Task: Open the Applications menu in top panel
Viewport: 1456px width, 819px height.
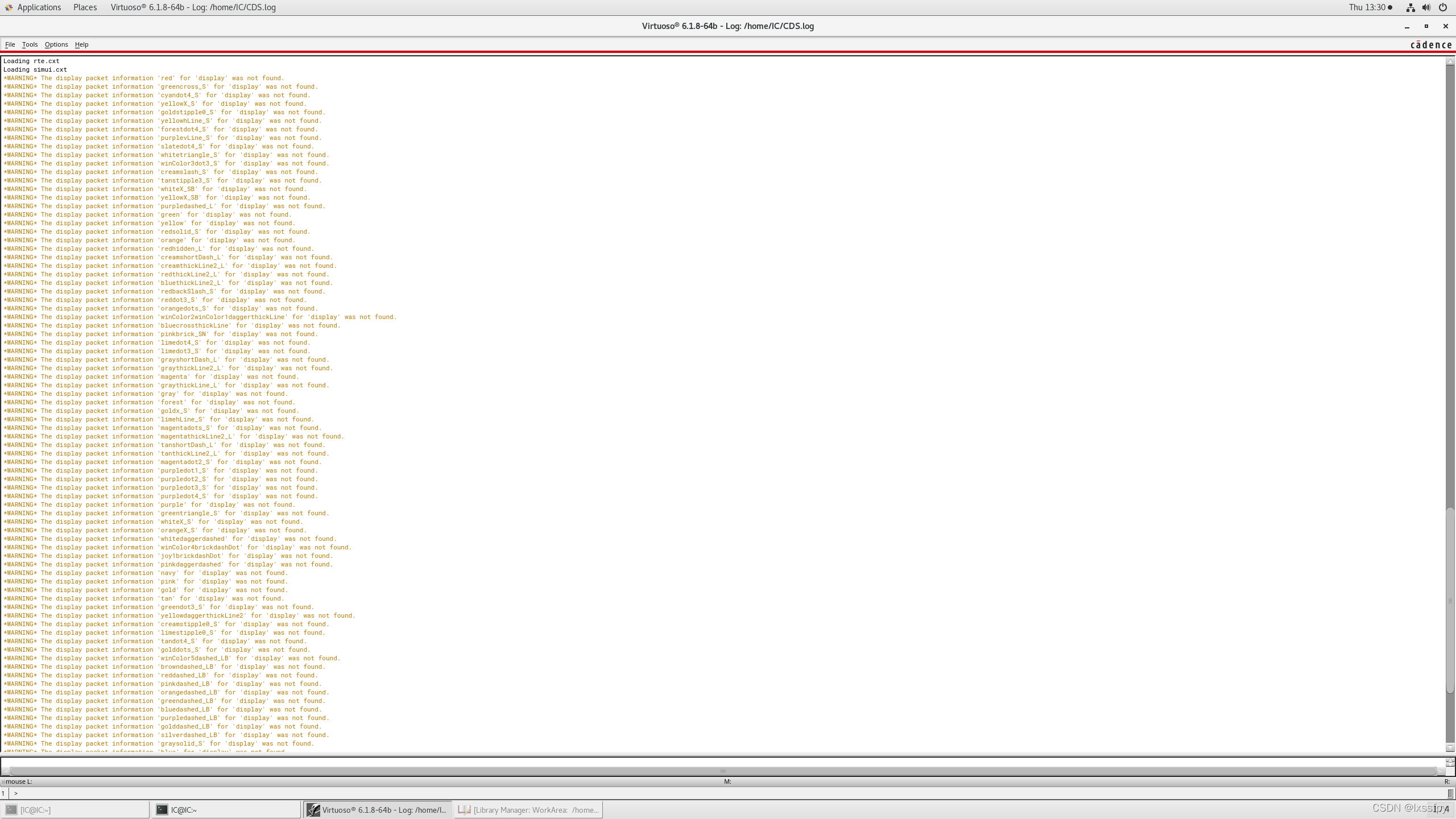Action: [39, 7]
